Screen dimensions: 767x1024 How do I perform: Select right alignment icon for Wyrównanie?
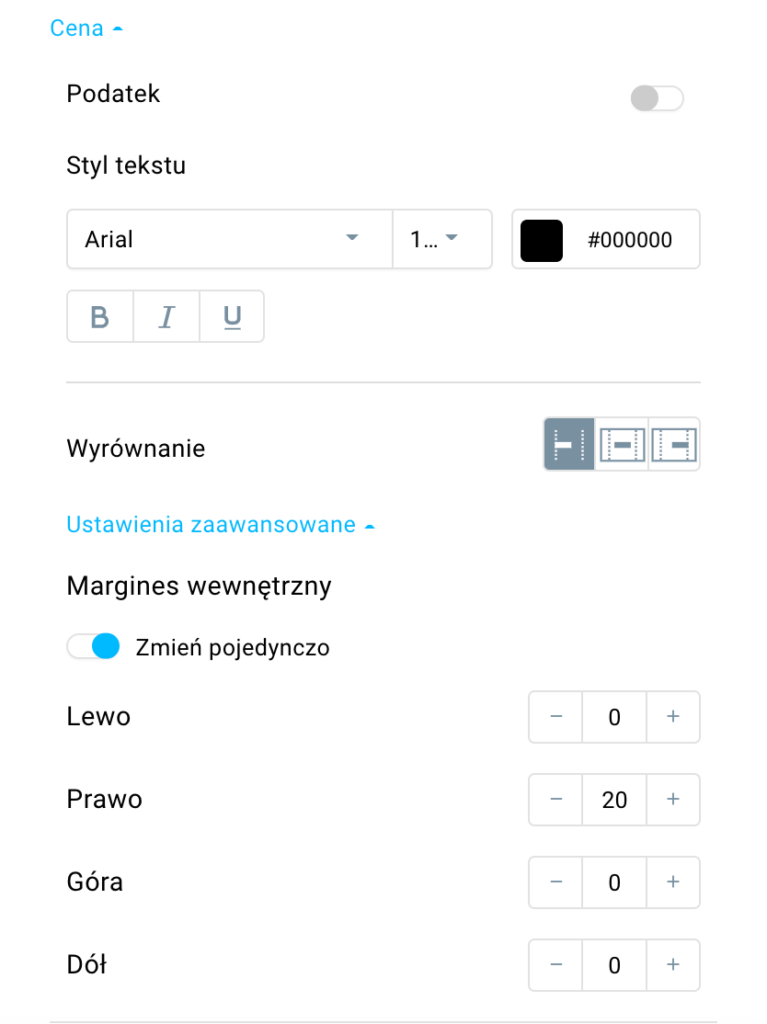[674, 445]
